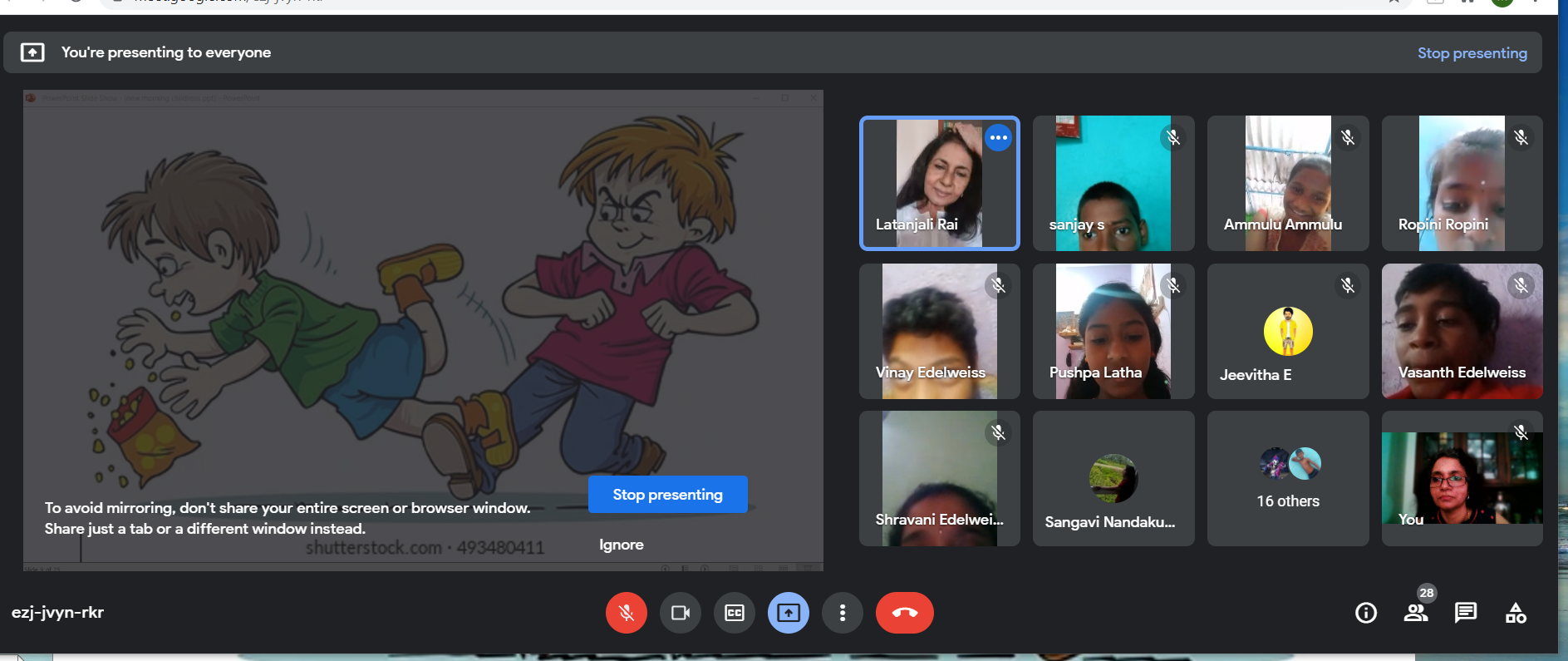Select Latanjali Rai video tile
The image size is (1568, 661).
point(940,183)
